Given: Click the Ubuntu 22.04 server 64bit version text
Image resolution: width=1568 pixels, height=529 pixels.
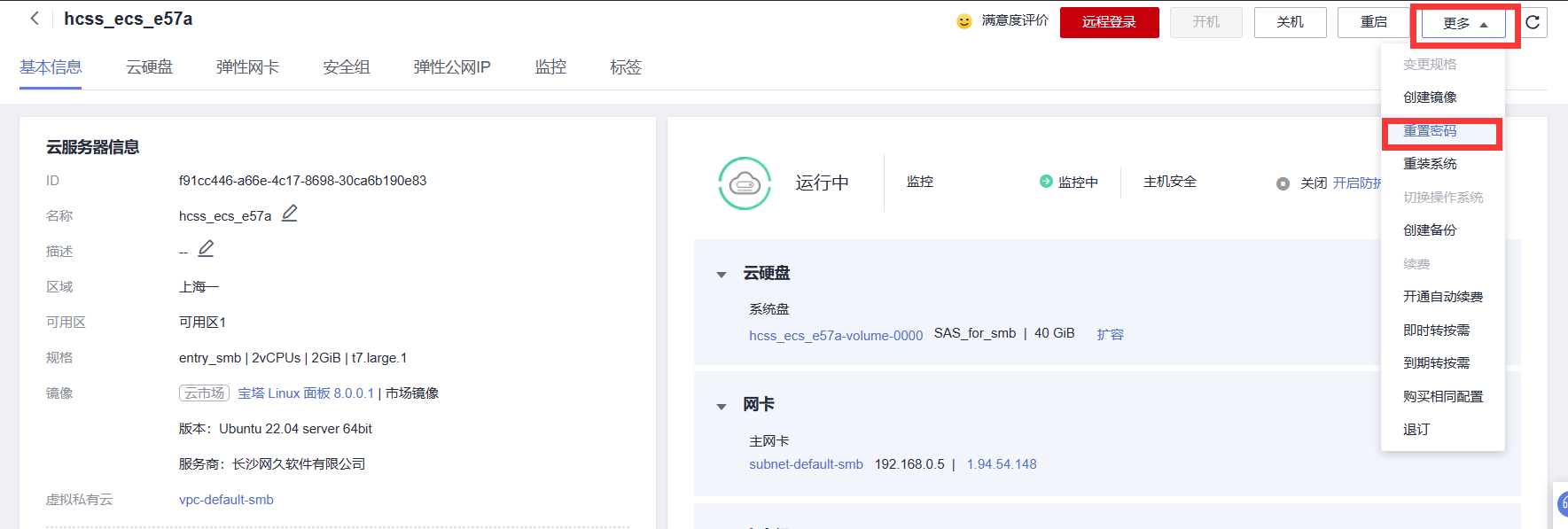Looking at the screenshot, I should [x=295, y=429].
